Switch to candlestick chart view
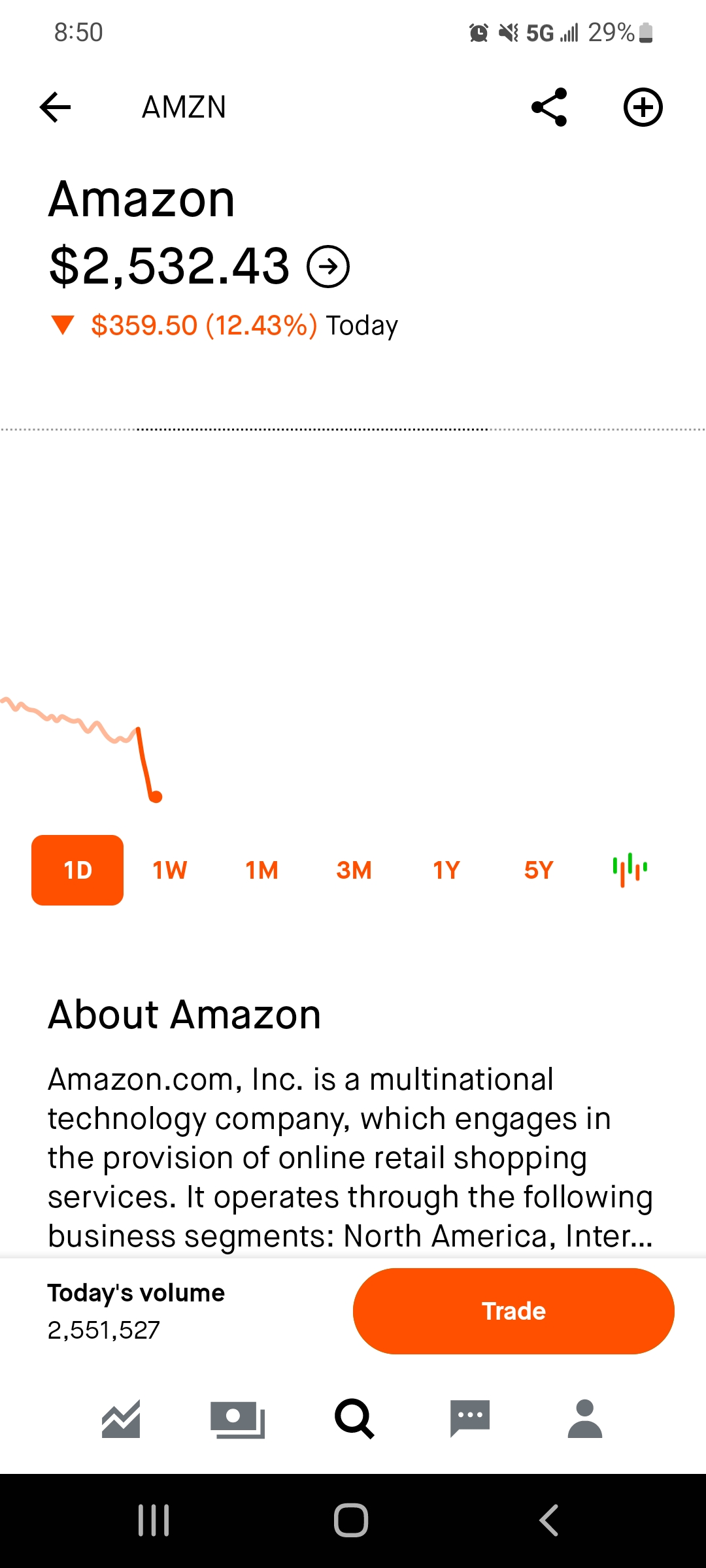706x1568 pixels. pos(630,870)
